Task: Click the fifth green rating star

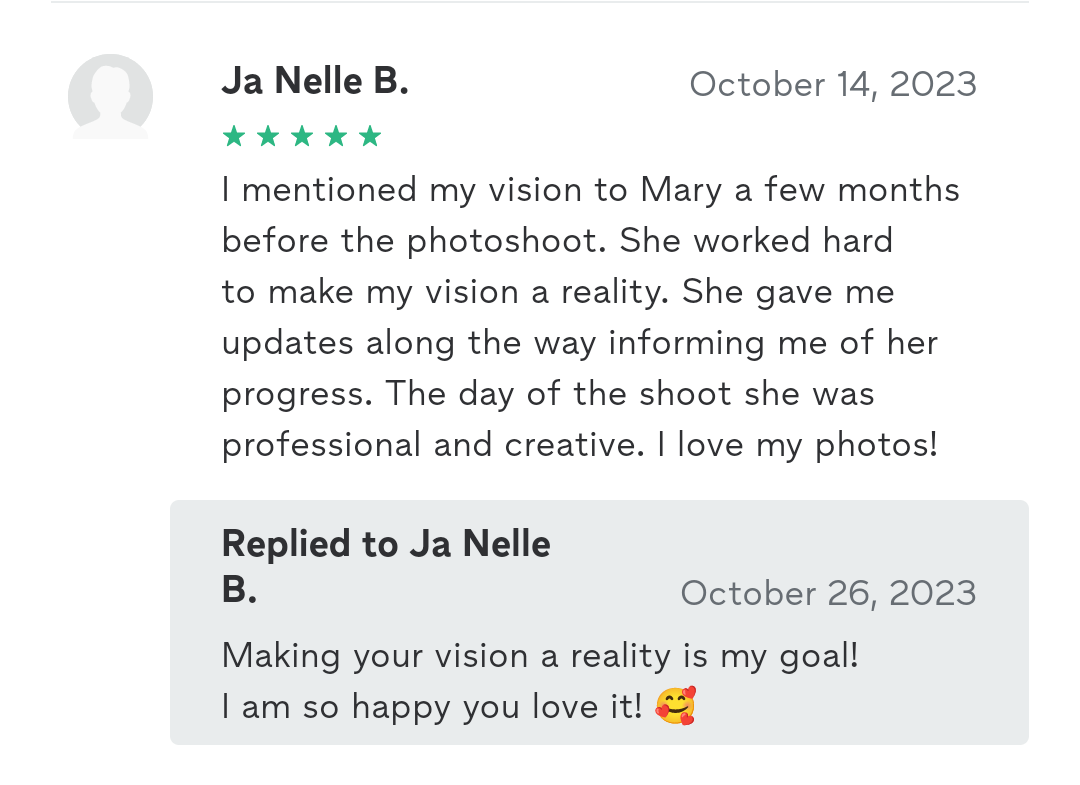Action: (370, 136)
